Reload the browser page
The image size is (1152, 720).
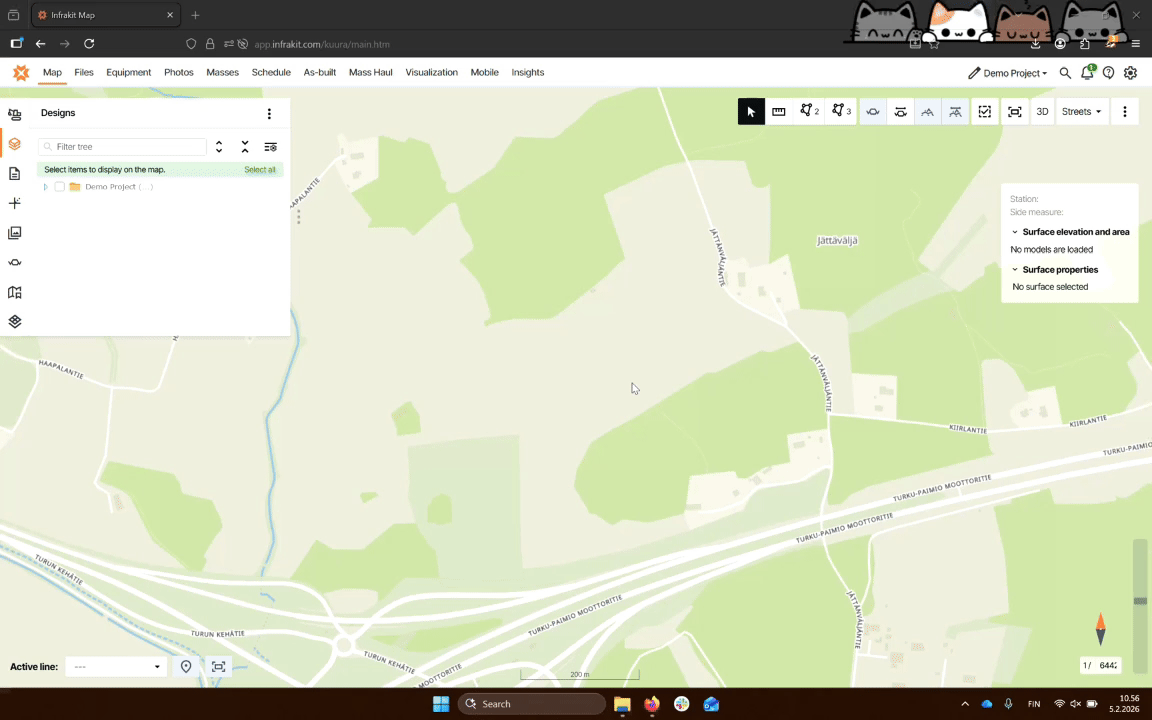pos(89,44)
